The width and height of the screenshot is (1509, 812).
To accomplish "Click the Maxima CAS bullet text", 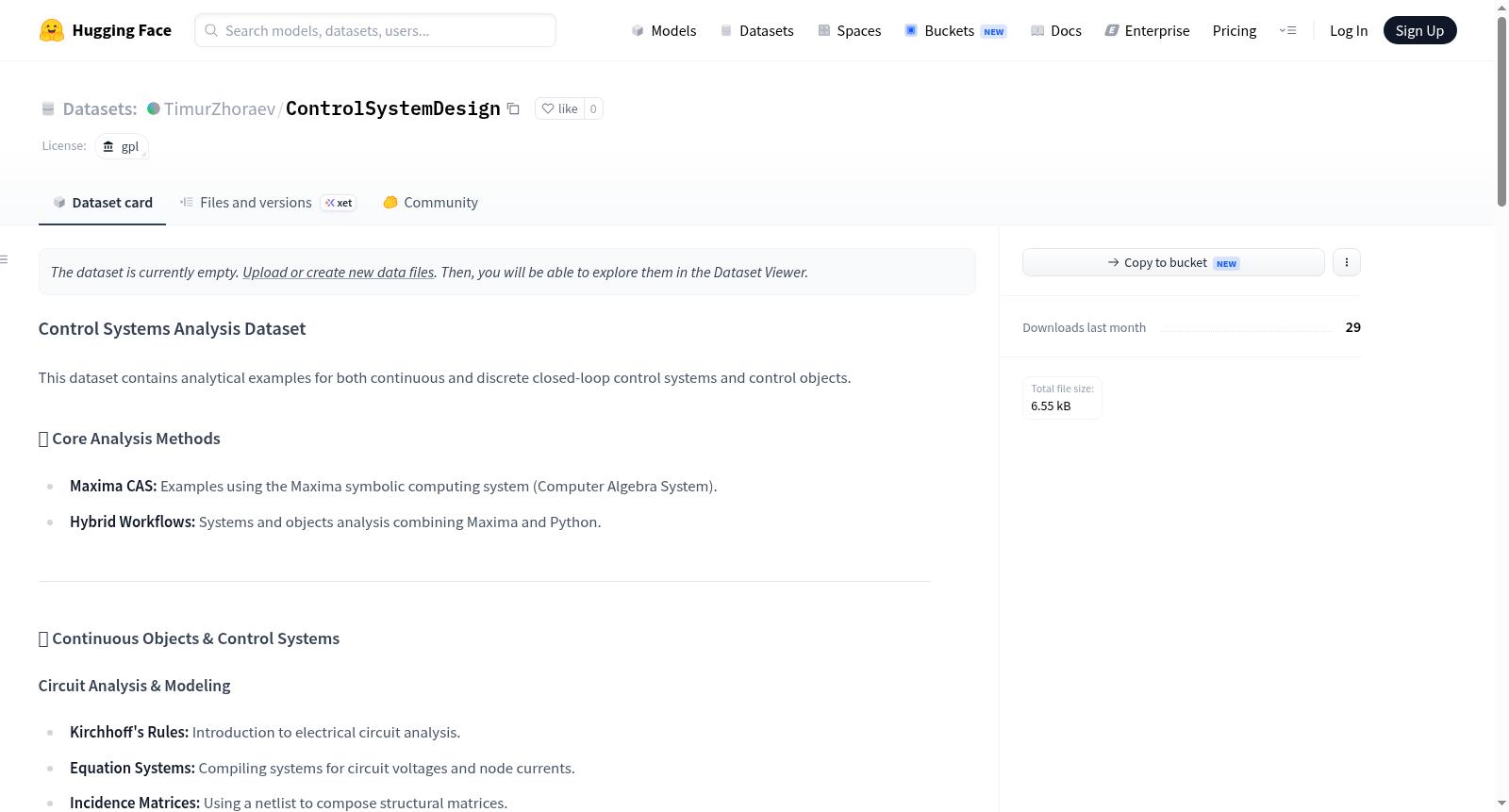I will [x=393, y=486].
